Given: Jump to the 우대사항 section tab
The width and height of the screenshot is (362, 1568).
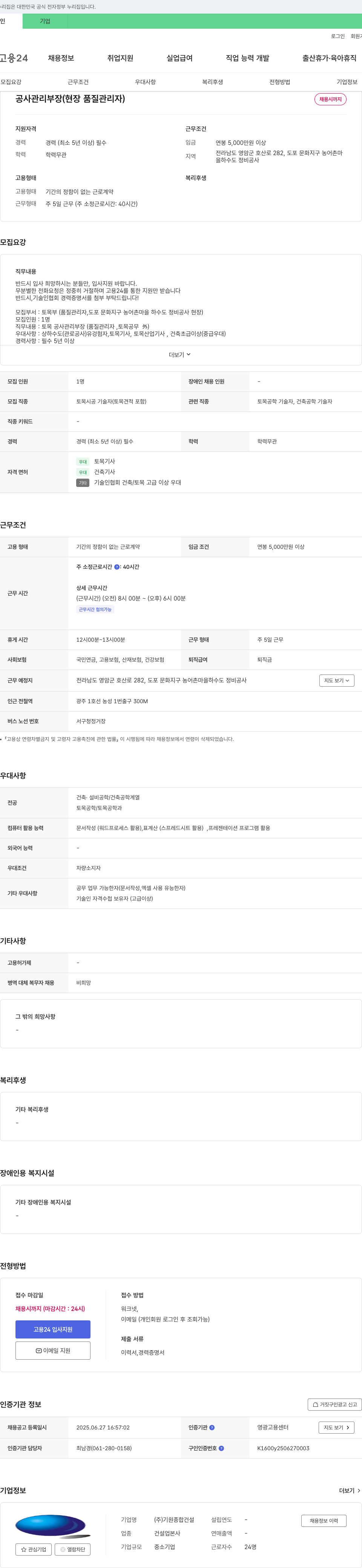Looking at the screenshot, I should tap(146, 82).
